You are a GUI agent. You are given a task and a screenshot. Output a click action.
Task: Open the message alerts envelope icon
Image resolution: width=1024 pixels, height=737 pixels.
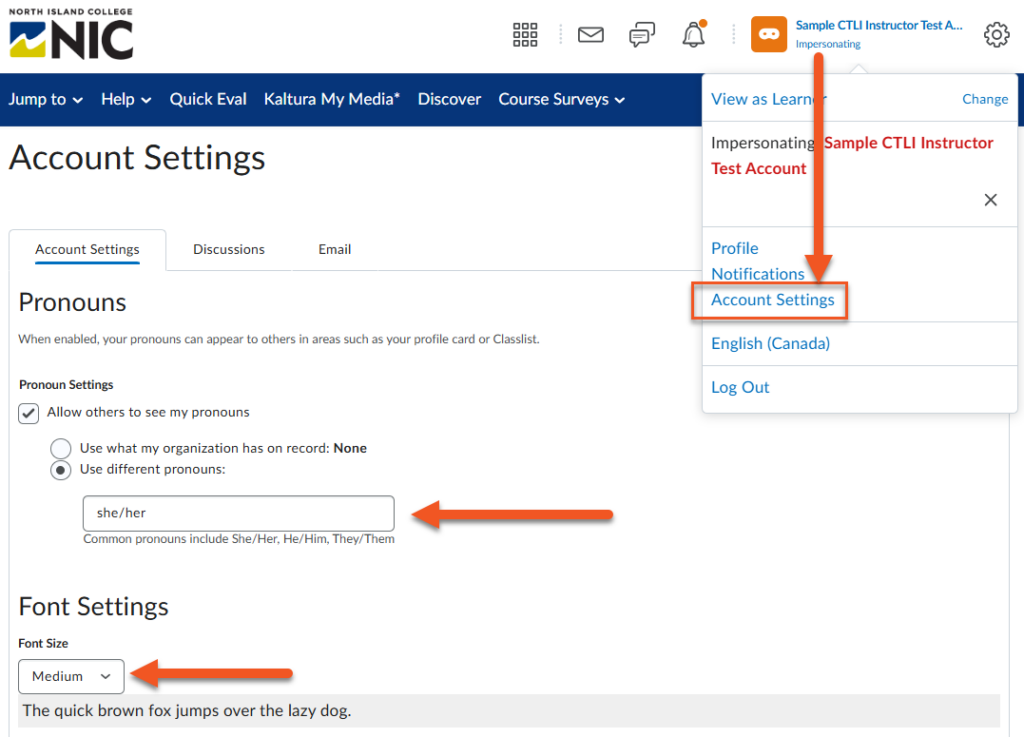point(591,35)
